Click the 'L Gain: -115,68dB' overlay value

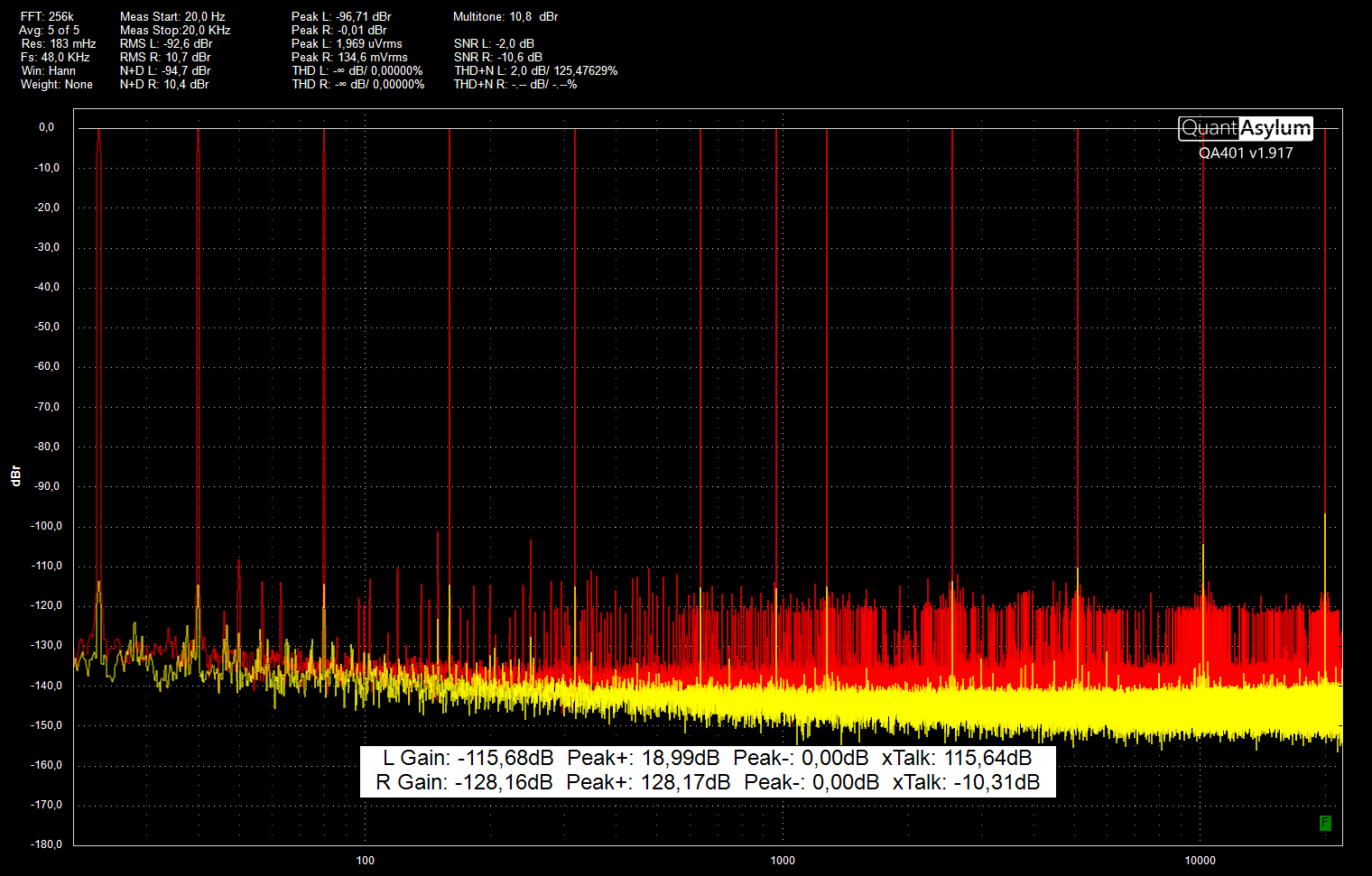click(x=468, y=758)
